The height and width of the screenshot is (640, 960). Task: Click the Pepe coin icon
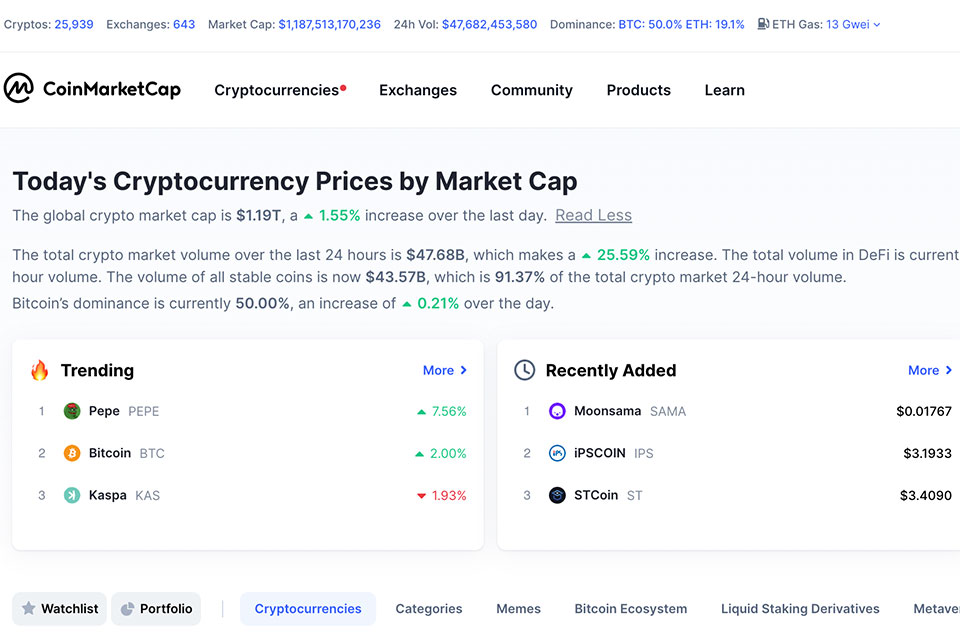[72, 411]
